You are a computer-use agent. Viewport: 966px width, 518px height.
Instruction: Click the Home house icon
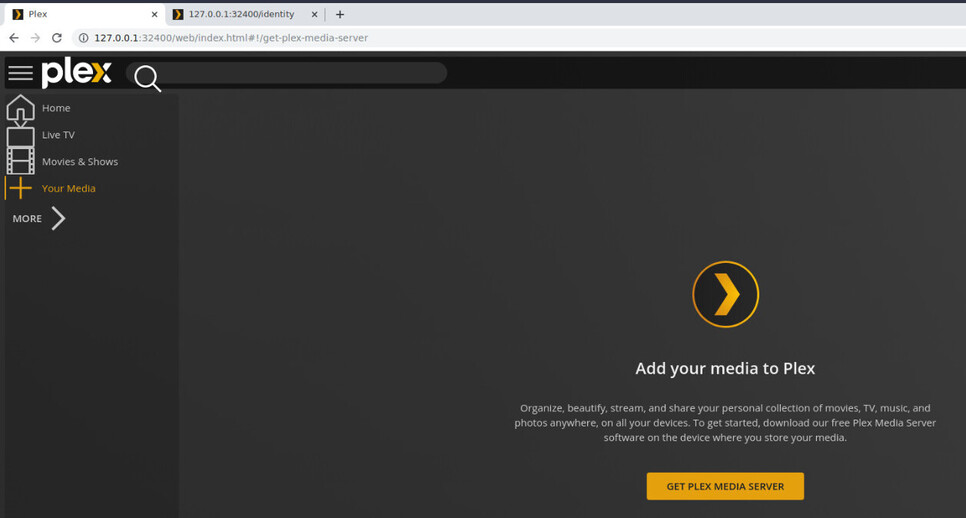[x=20, y=108]
